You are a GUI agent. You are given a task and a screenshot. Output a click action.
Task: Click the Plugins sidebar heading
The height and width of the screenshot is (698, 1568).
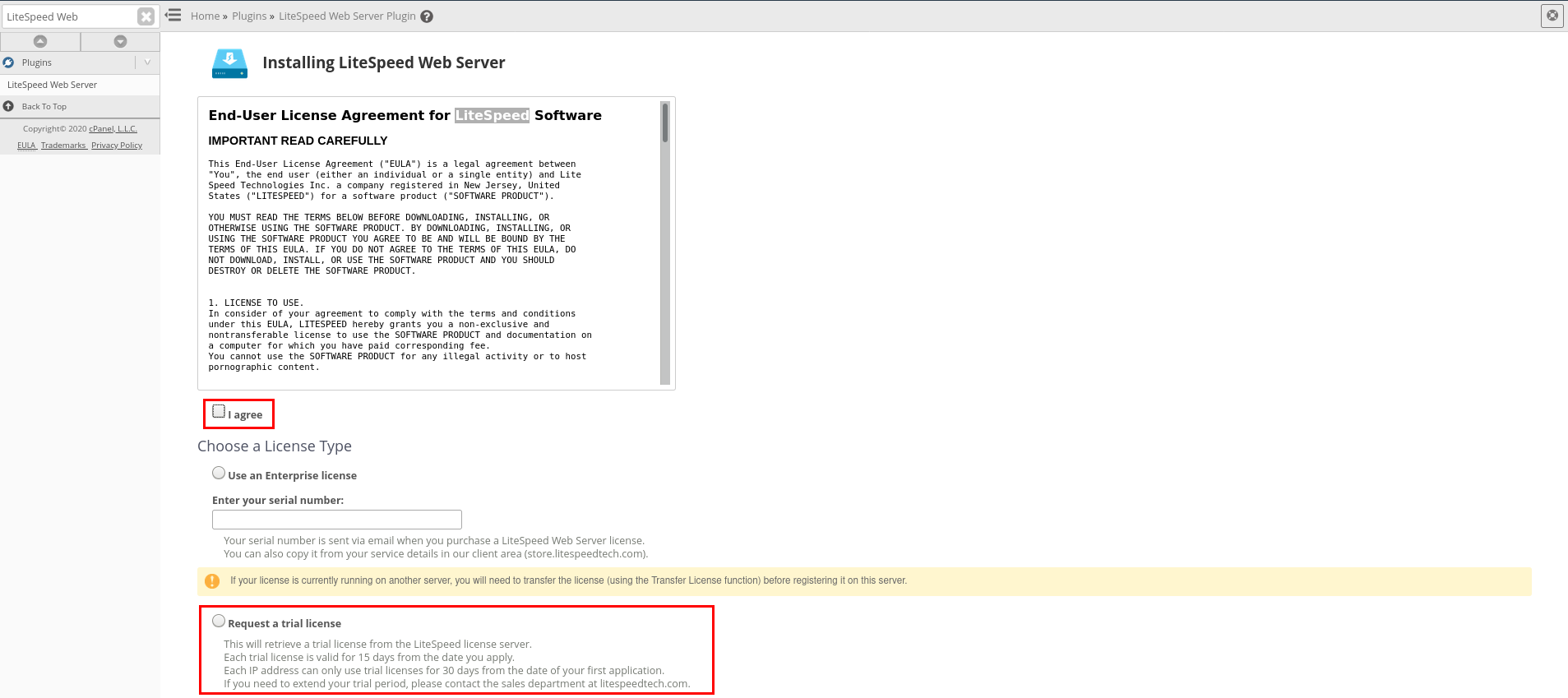pos(36,62)
